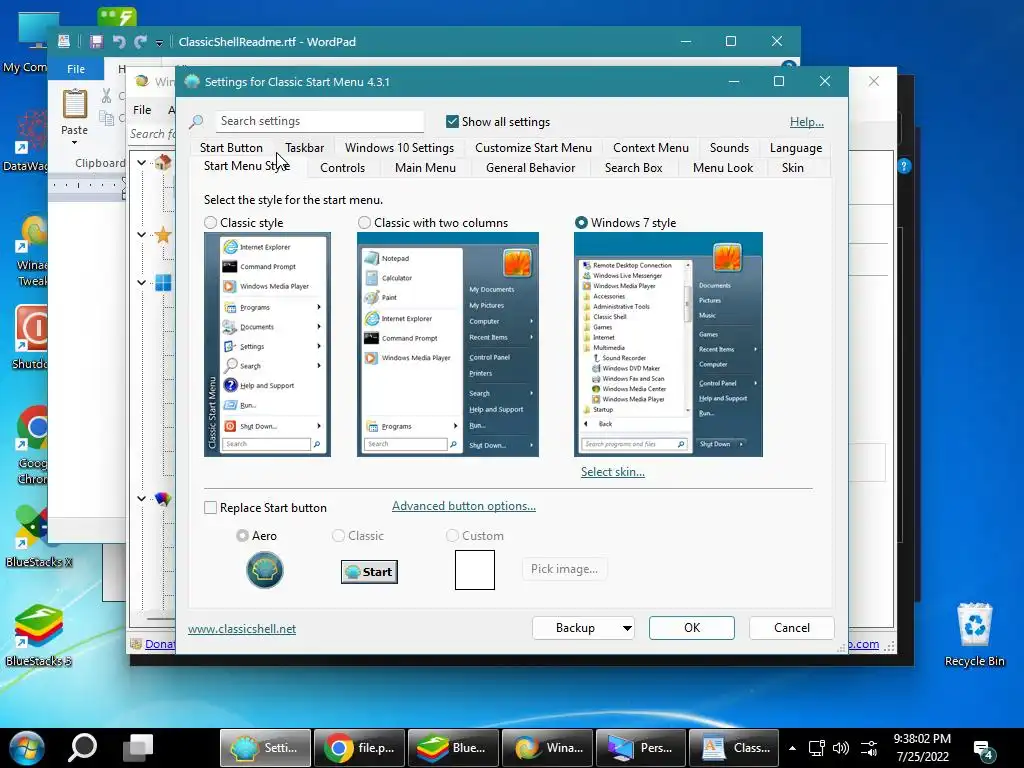Open WordPad quick access customize dropdown arrow

pyautogui.click(x=159, y=43)
